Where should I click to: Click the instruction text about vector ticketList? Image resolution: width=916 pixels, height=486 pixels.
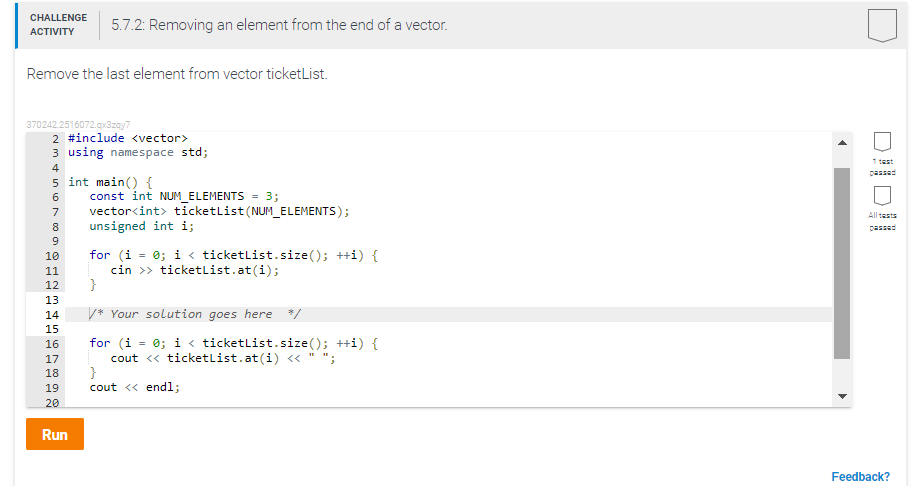coord(177,75)
